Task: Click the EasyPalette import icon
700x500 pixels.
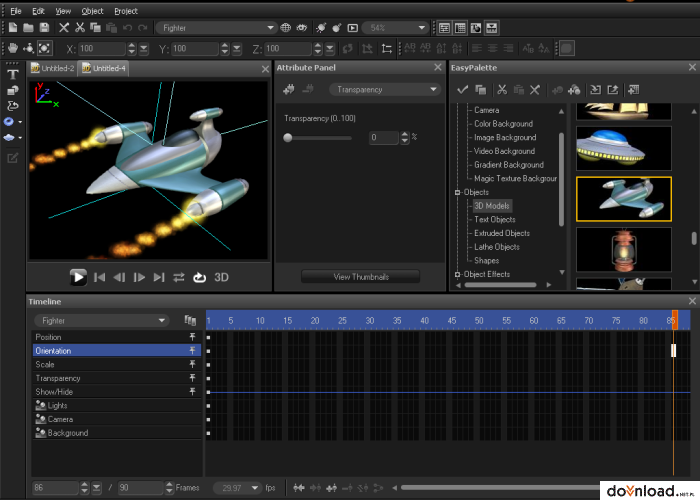Action: (x=595, y=90)
